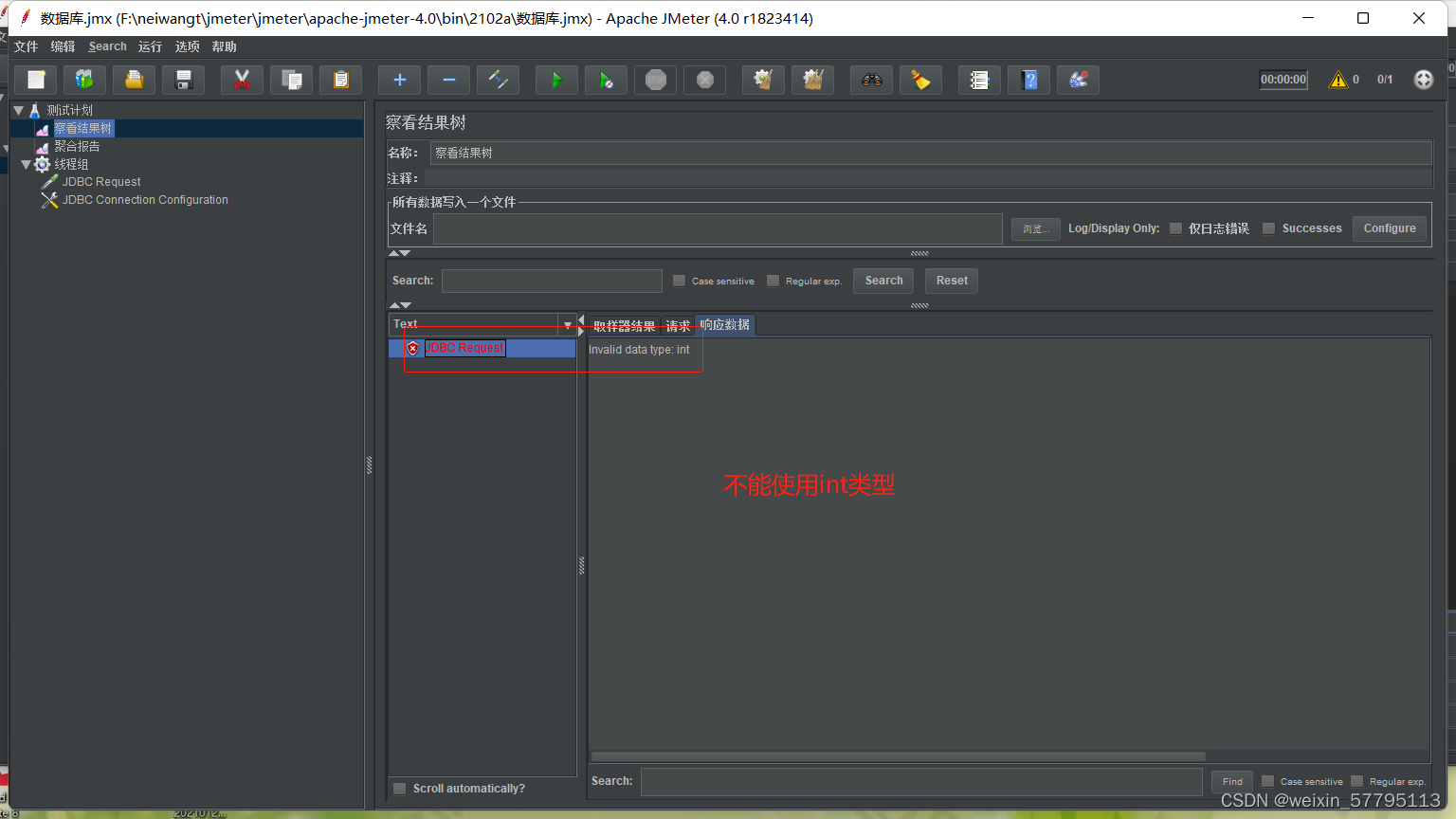The height and width of the screenshot is (819, 1456).
Task: Click the warning triangle log indicator
Action: click(x=1338, y=80)
